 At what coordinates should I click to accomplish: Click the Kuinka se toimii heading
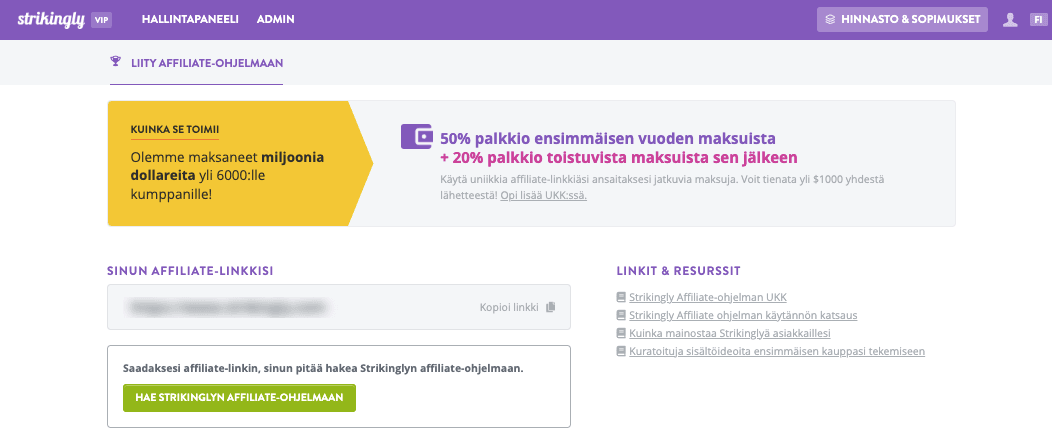(x=175, y=130)
